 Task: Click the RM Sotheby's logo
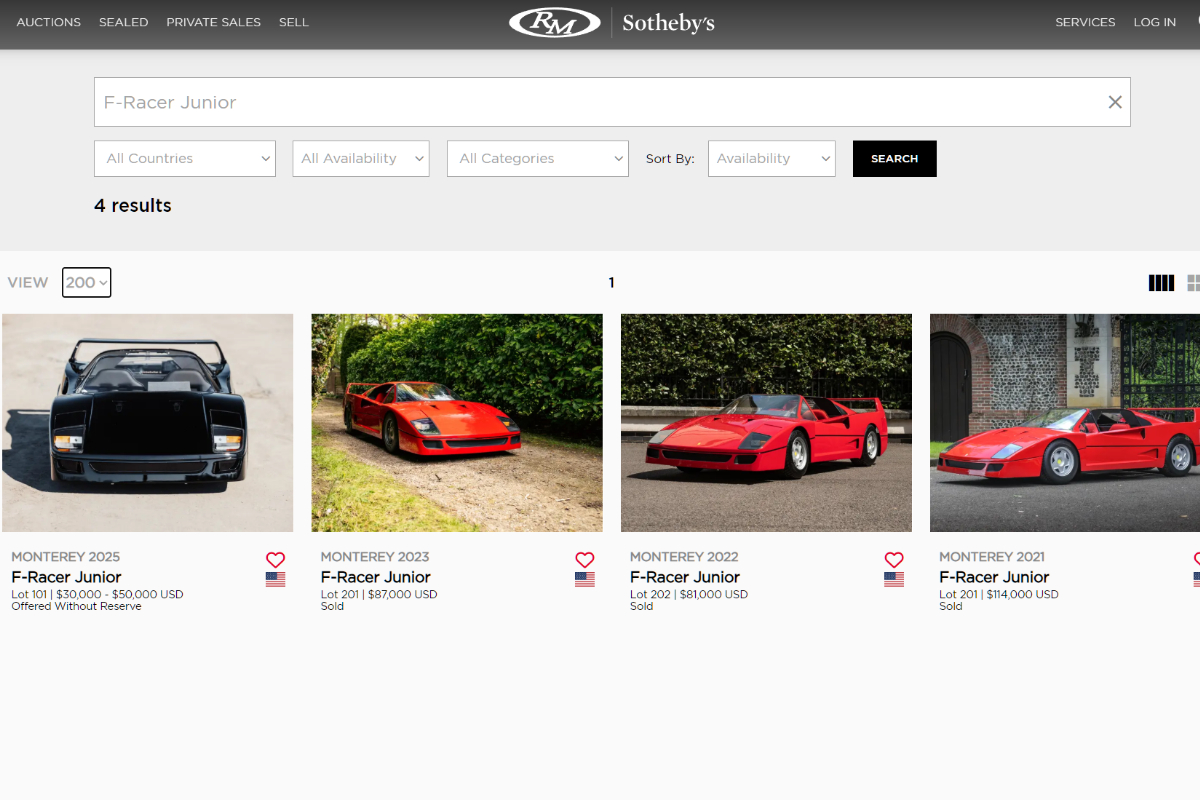click(x=612, y=22)
